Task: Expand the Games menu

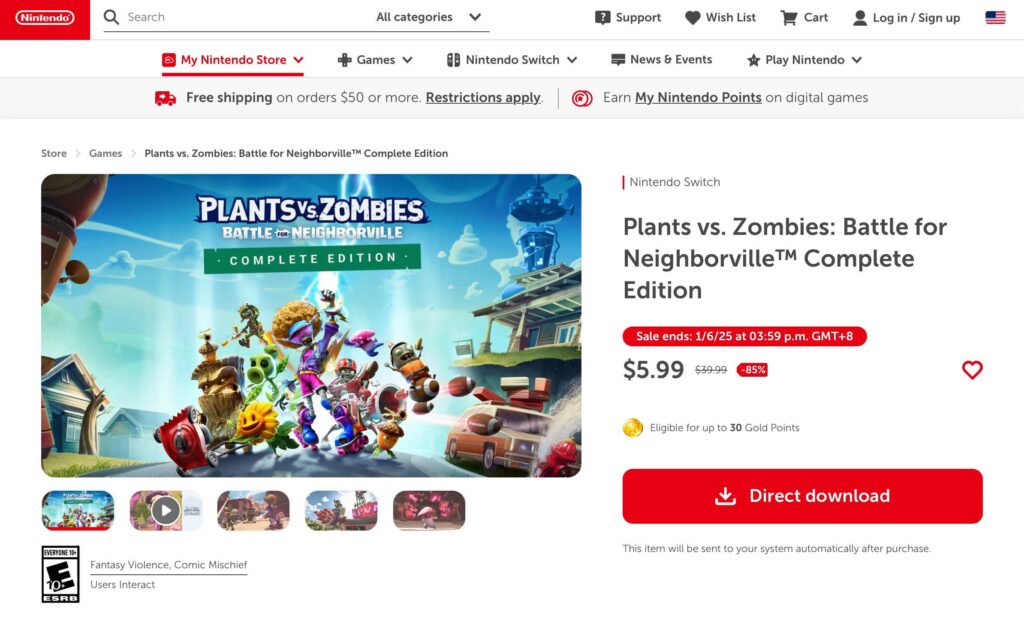Action: point(375,60)
